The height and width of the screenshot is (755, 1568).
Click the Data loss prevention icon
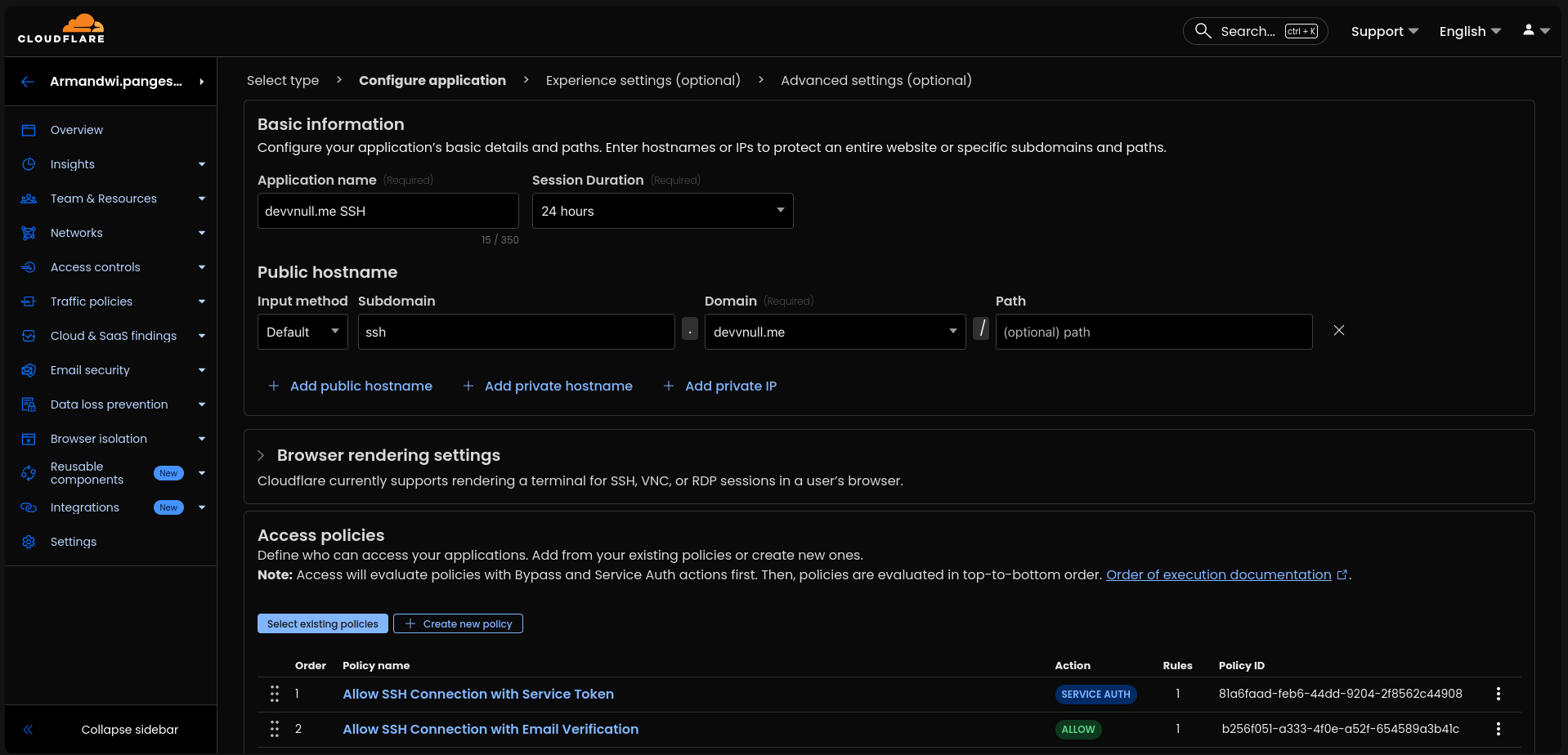coord(29,404)
